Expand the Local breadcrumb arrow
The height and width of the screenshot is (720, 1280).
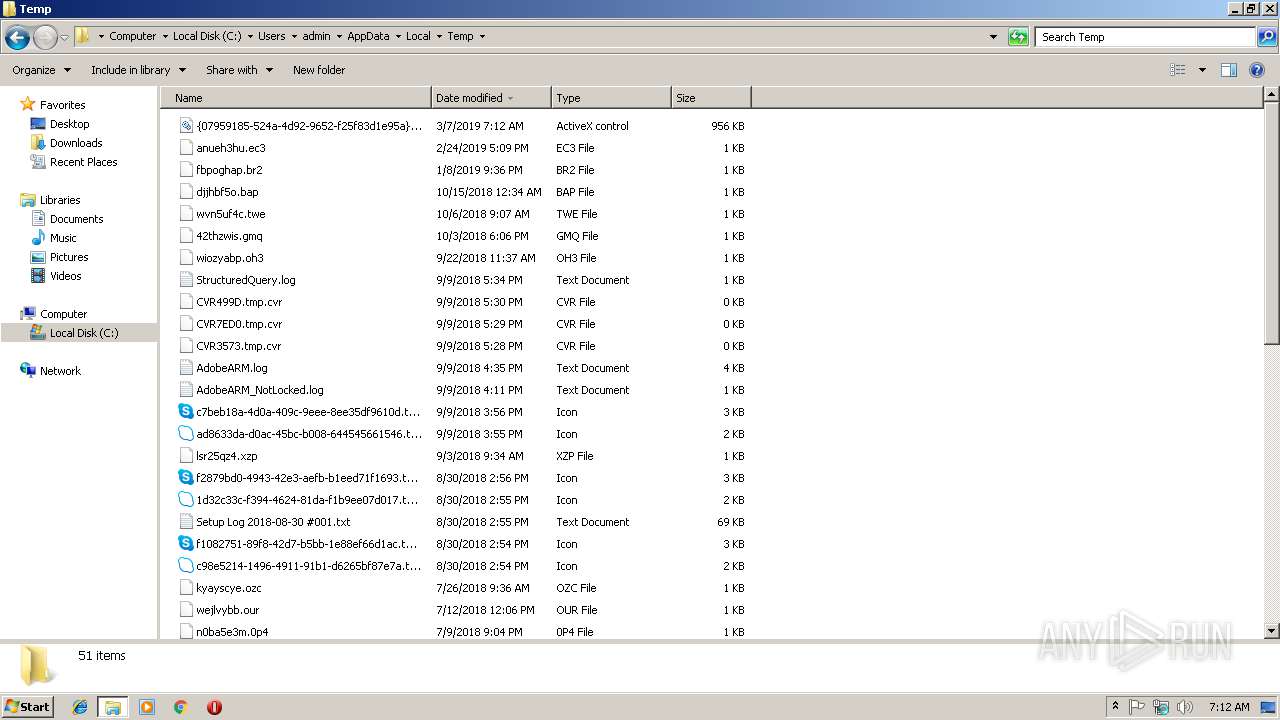438,36
